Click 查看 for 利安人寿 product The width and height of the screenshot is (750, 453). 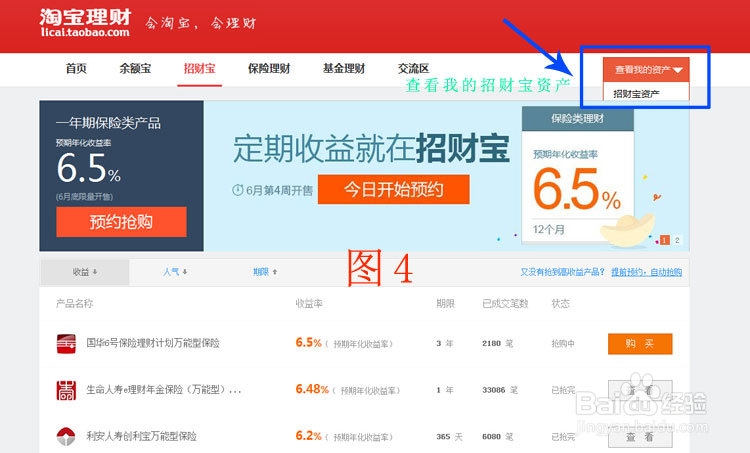click(640, 437)
